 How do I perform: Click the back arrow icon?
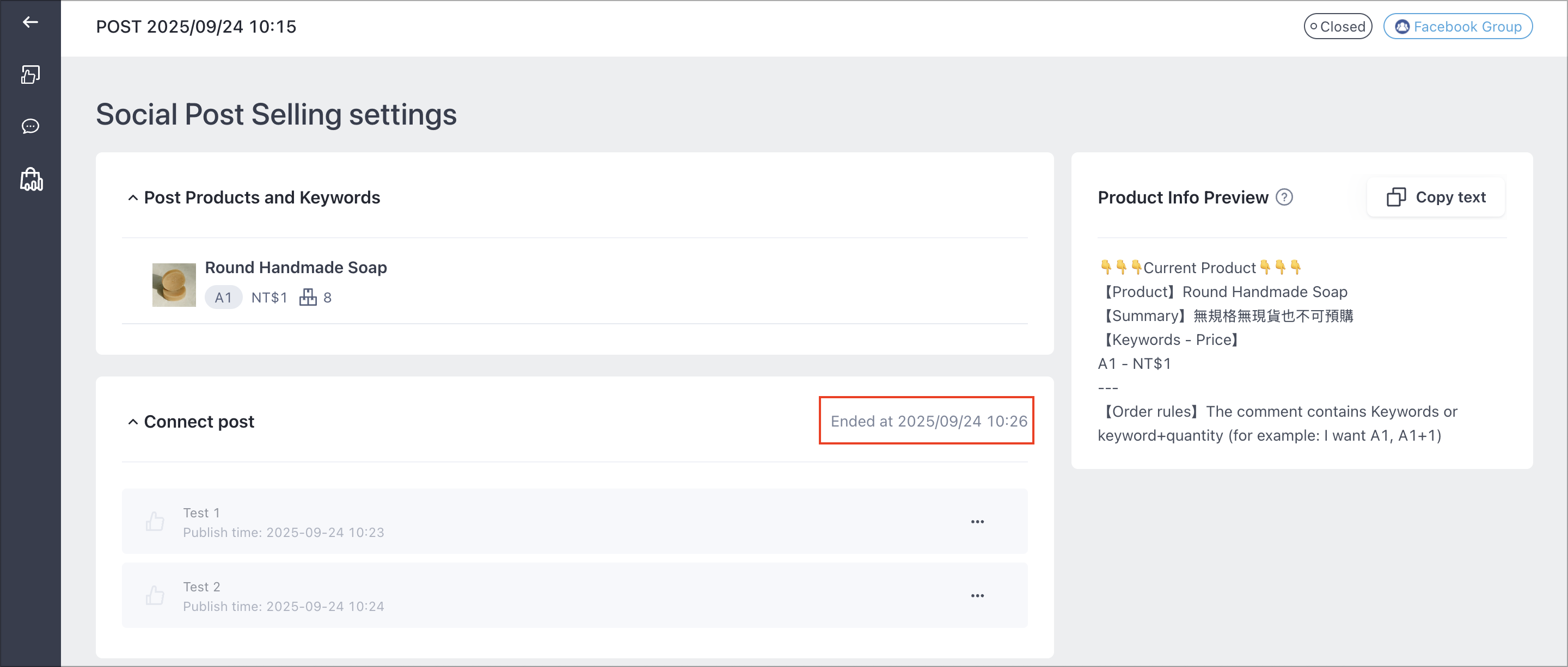coord(30,22)
